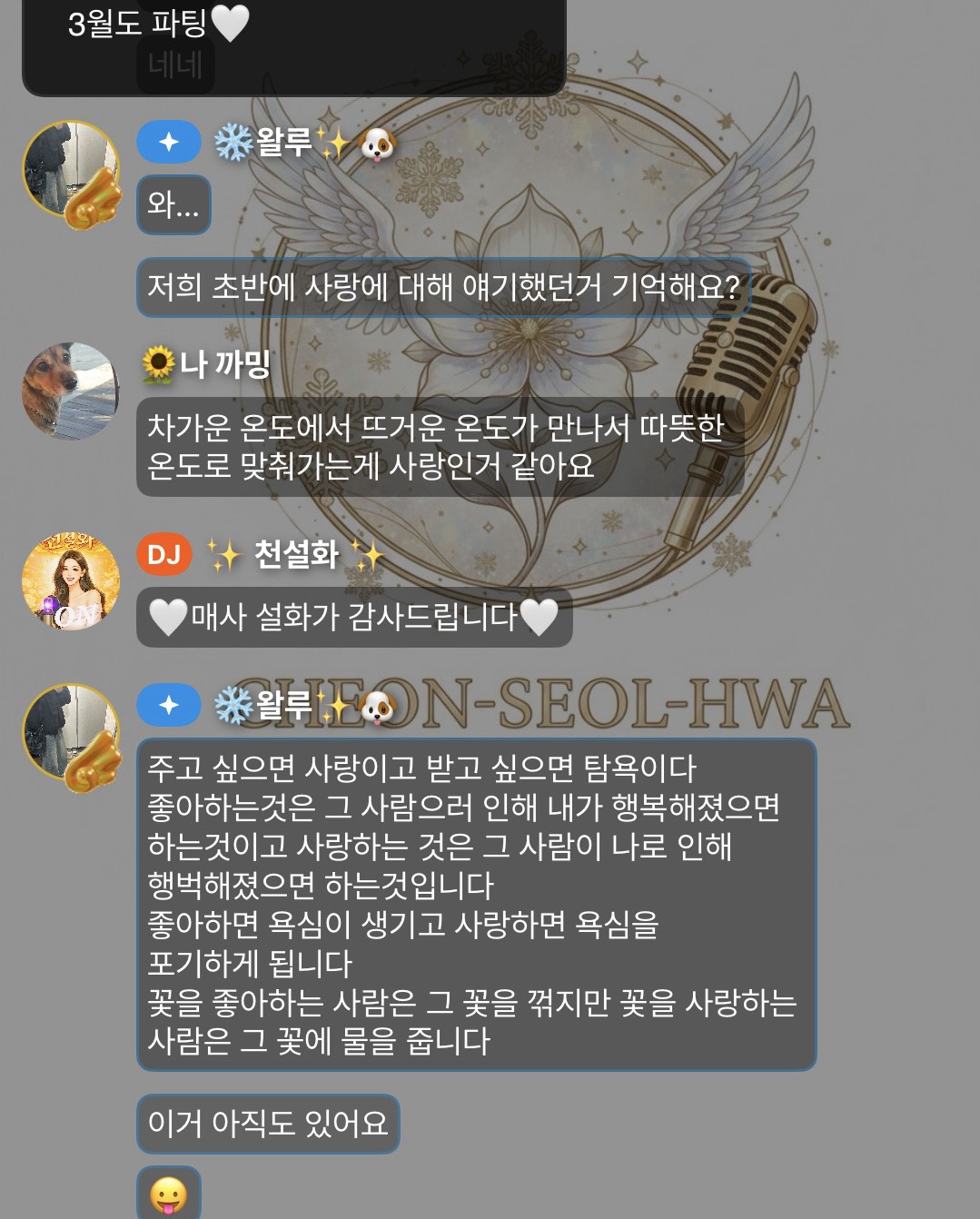Open 왈루's profile picture at the top

click(72, 173)
